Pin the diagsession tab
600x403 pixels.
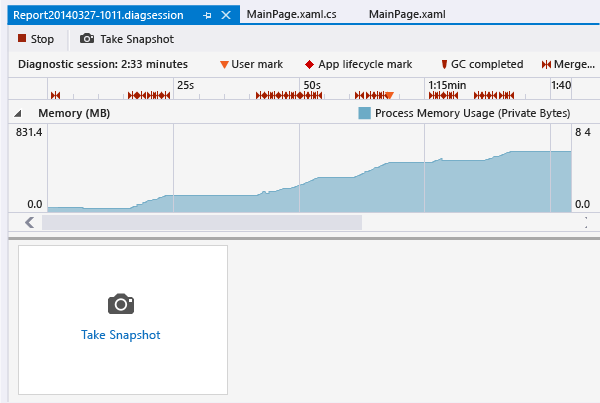(207, 15)
